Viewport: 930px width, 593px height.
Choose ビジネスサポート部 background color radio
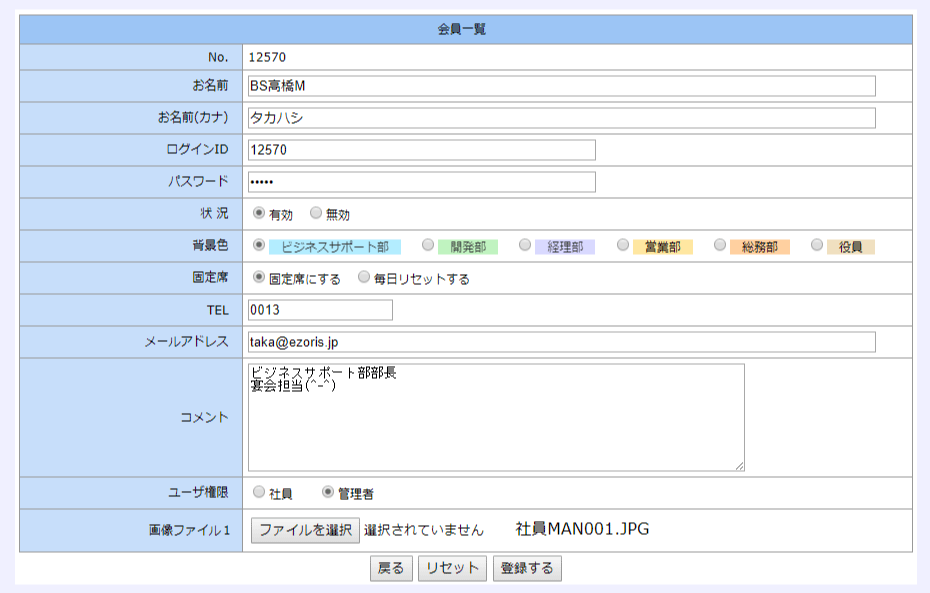pyautogui.click(x=259, y=245)
